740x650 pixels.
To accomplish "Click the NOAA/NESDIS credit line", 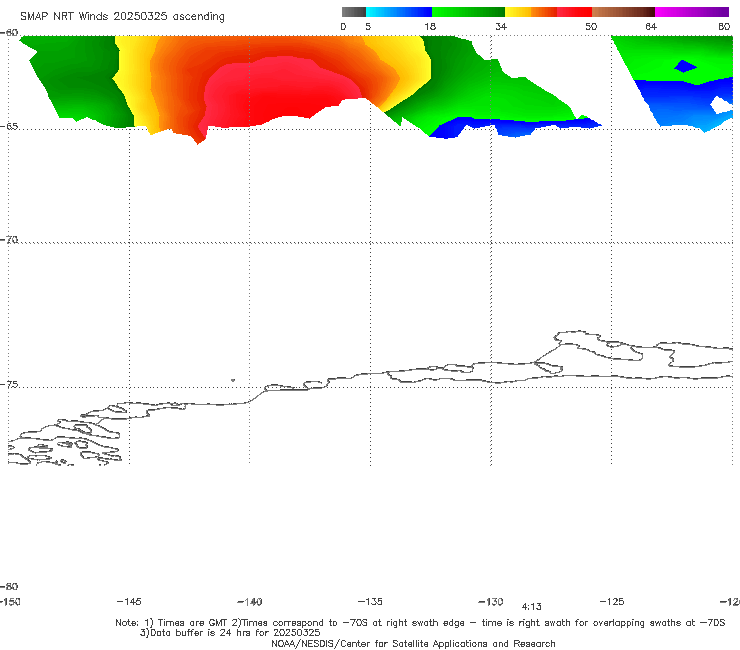I will point(413,643).
